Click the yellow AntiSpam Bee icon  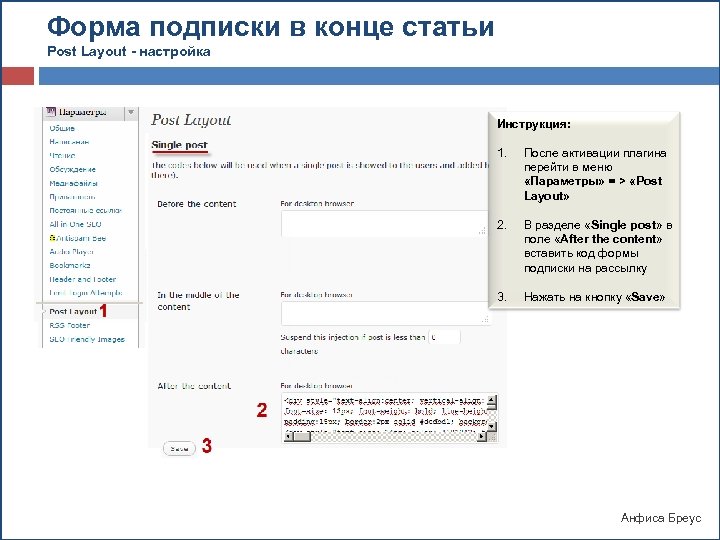click(x=52, y=238)
